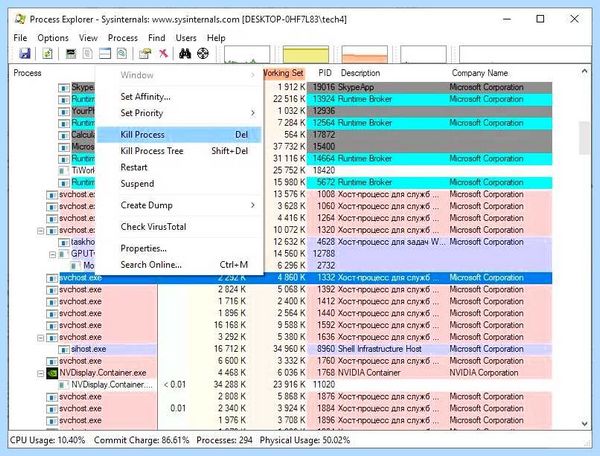Image resolution: width=600 pixels, height=456 pixels.
Task: Open the Help menu
Action: point(216,38)
